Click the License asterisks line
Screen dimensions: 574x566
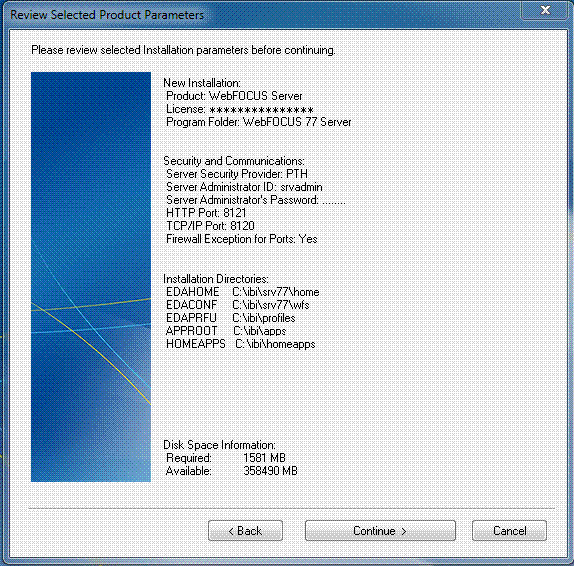click(x=240, y=109)
